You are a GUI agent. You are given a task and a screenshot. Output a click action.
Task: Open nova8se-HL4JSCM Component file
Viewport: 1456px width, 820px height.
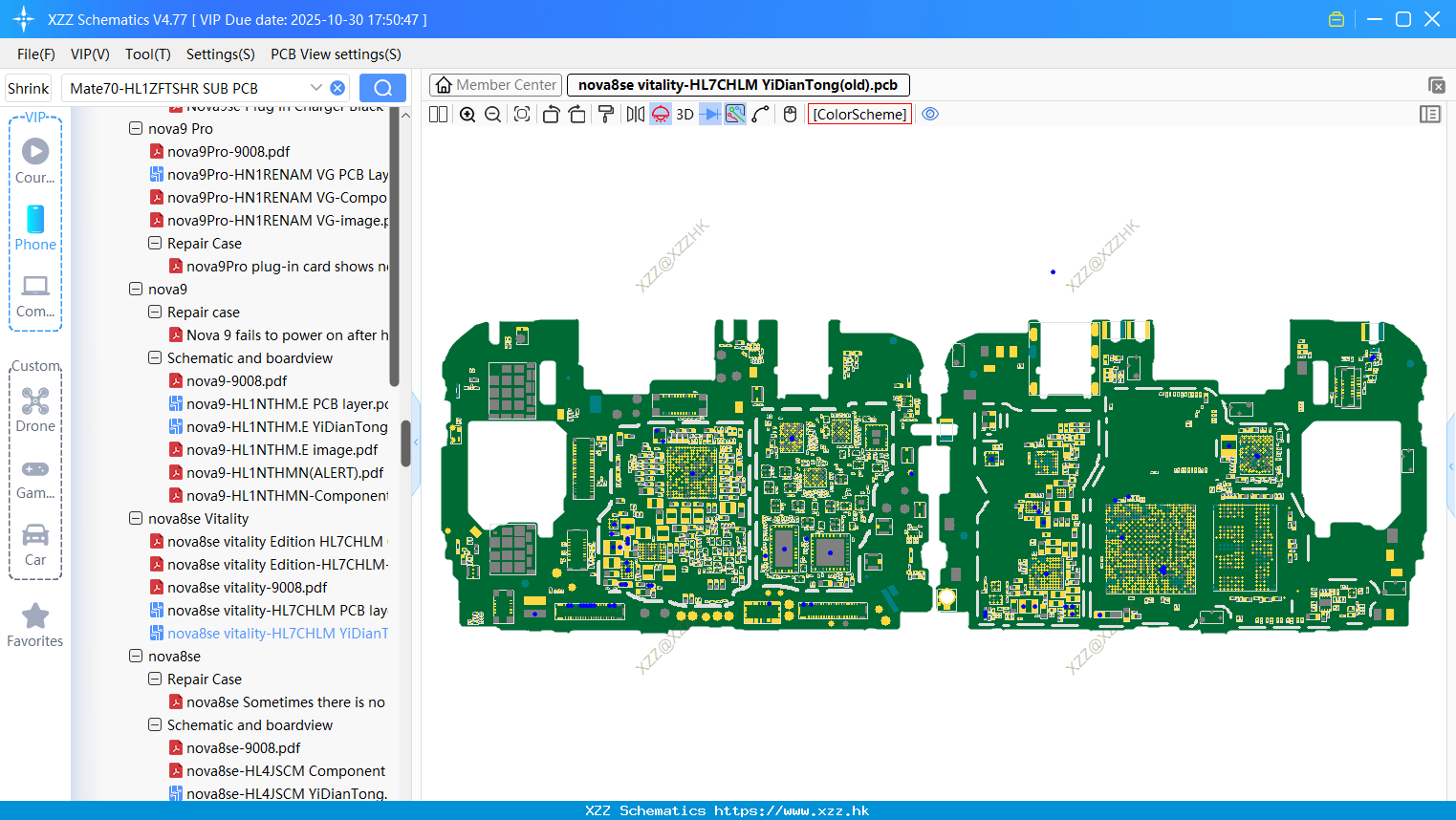pos(286,770)
